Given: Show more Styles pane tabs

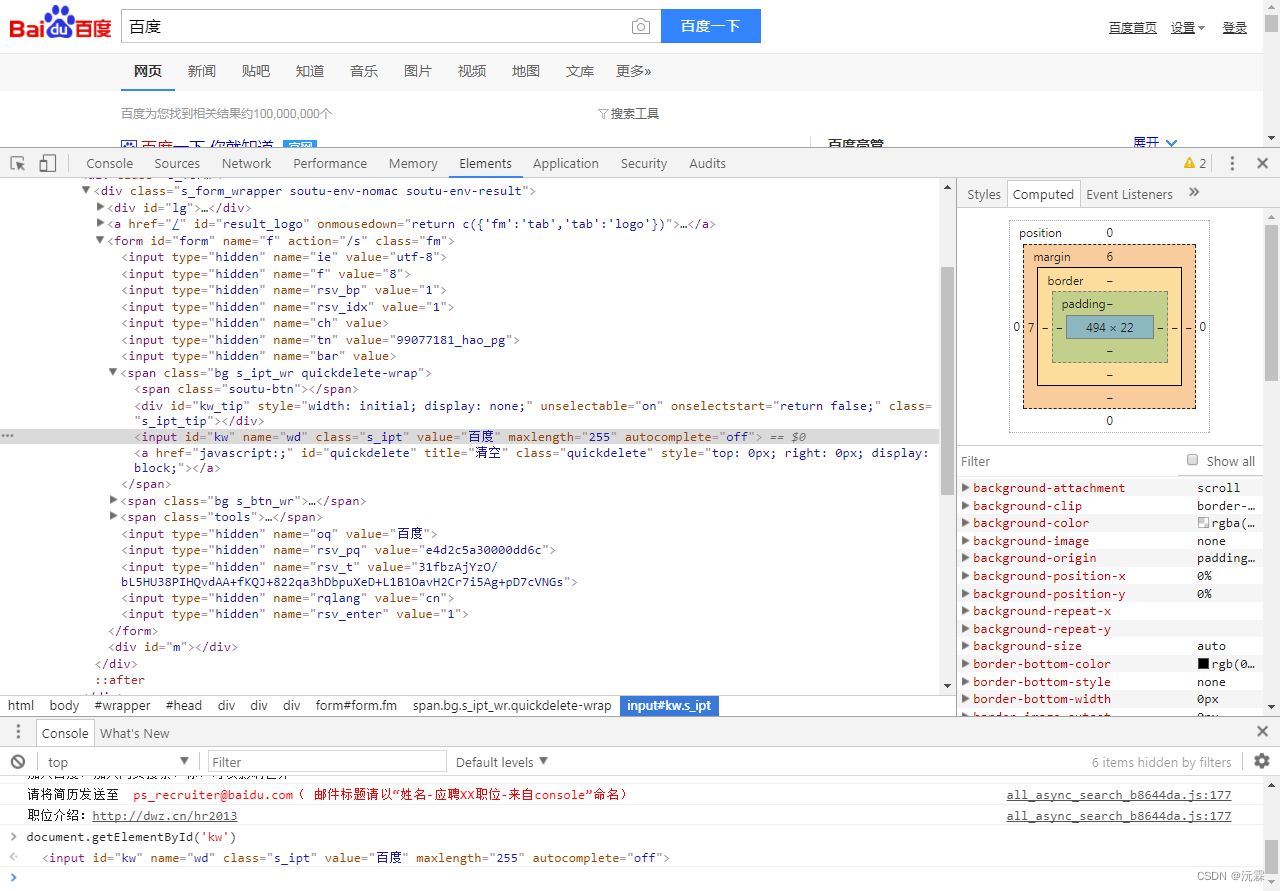Looking at the screenshot, I should pos(1193,193).
